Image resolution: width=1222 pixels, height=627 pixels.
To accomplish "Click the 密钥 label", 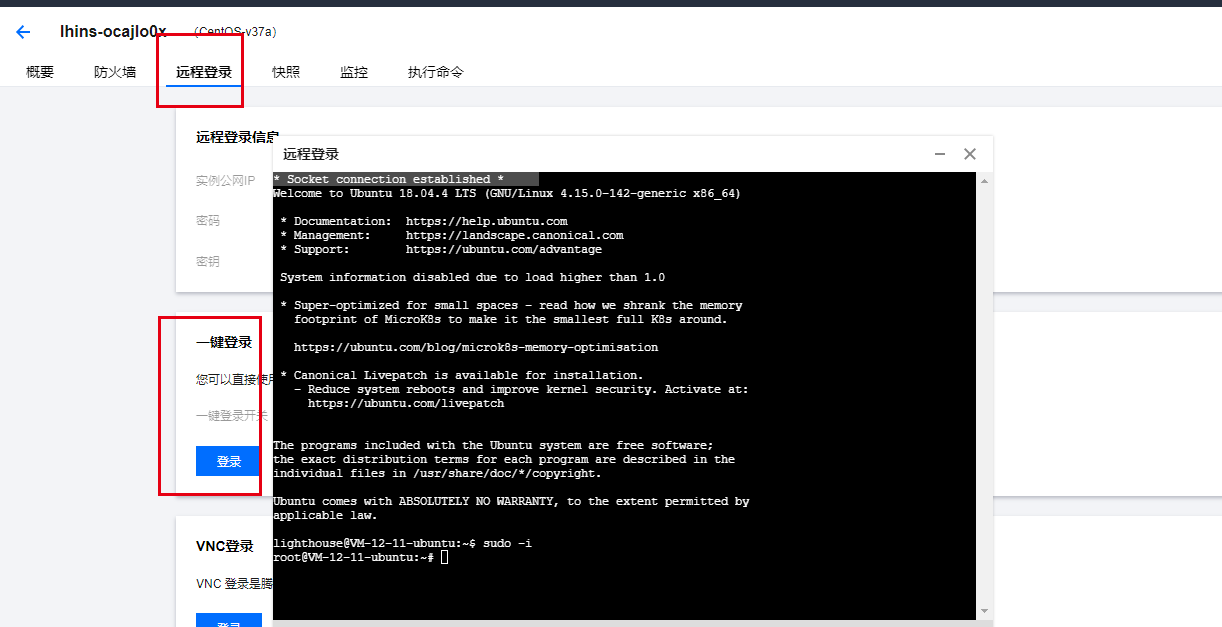I will pos(208,261).
